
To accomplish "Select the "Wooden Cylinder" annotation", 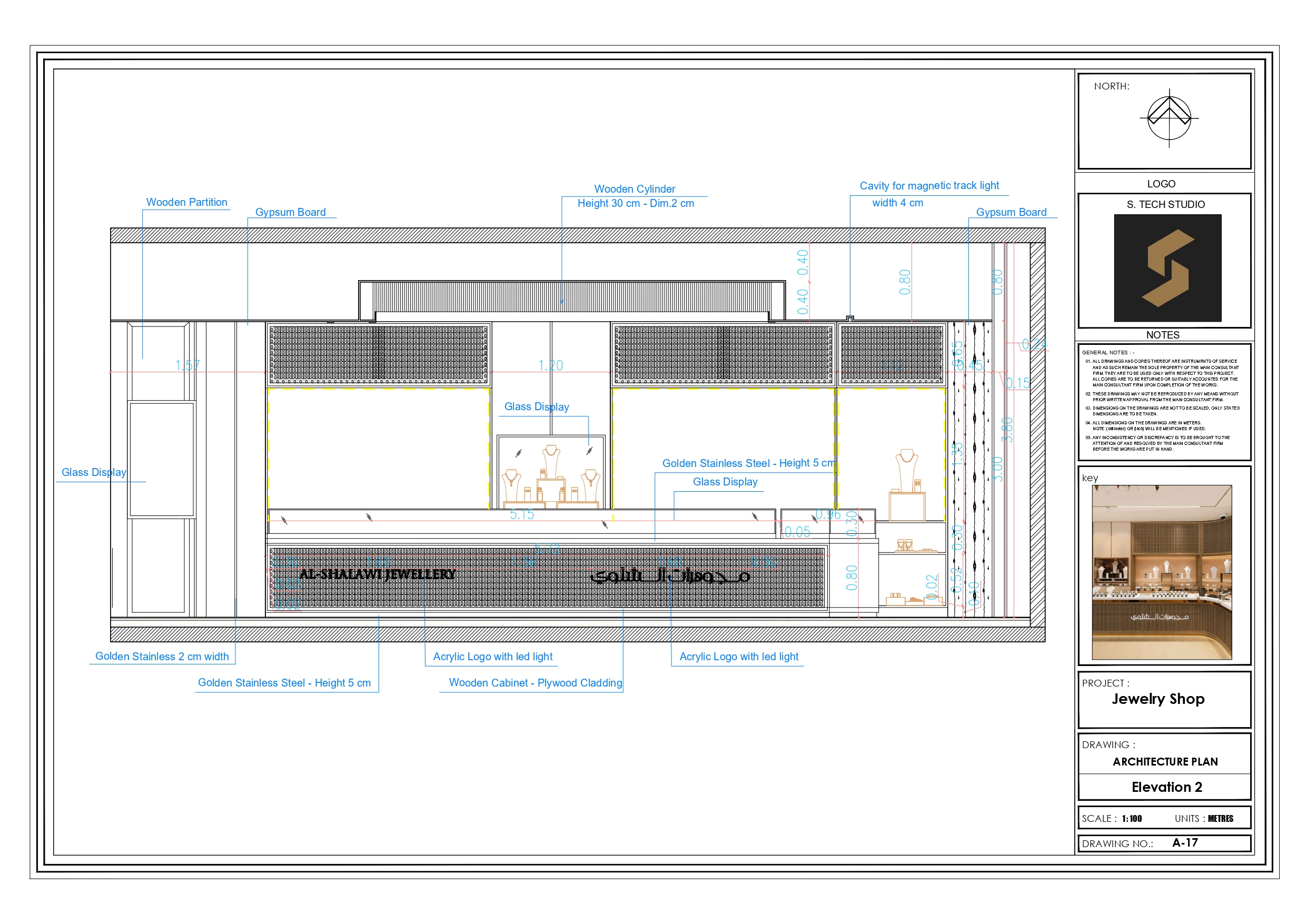I will coord(635,188).
